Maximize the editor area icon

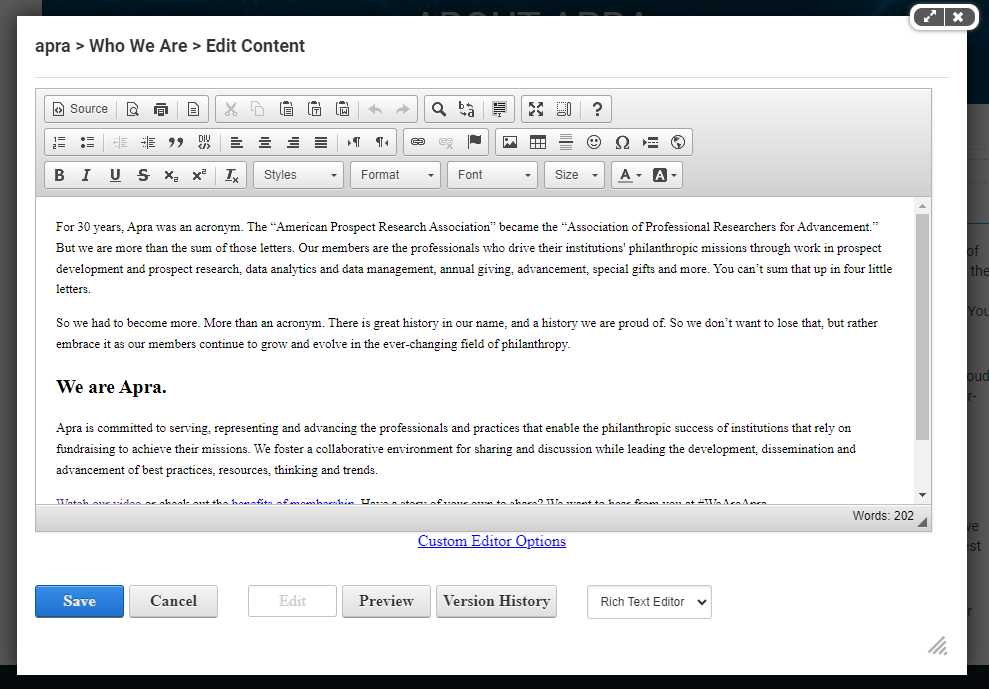click(x=536, y=109)
